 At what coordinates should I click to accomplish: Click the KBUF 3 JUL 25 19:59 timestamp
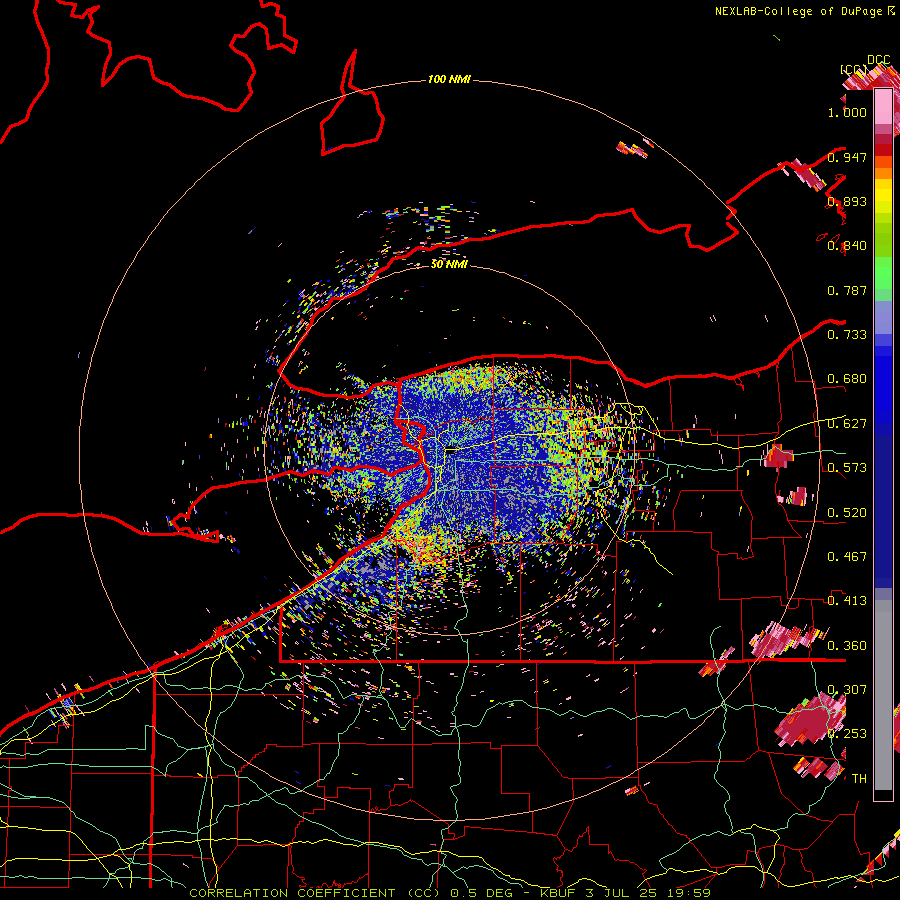[625, 893]
